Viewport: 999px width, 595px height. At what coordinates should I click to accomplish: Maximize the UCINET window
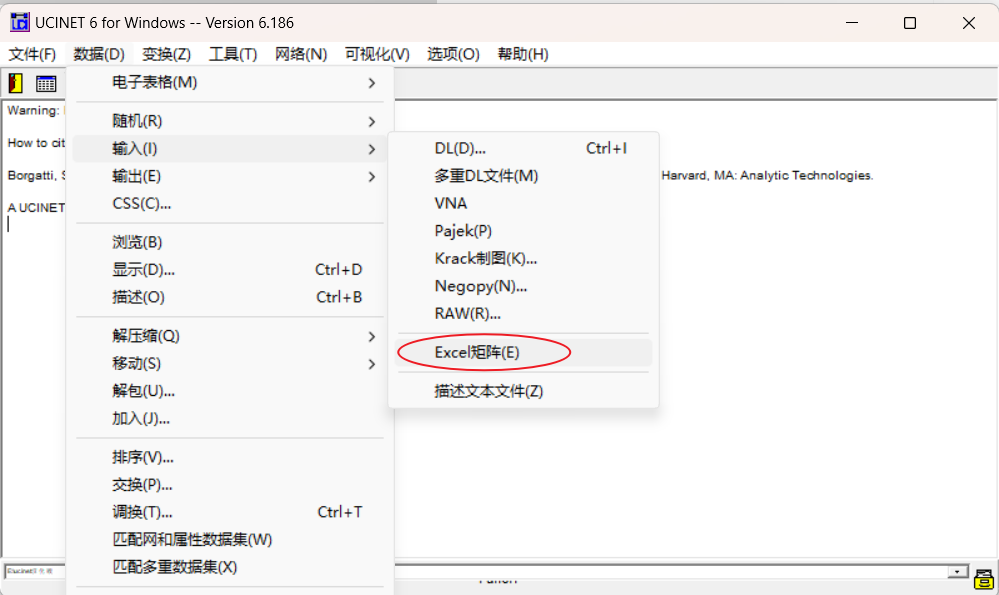(x=910, y=23)
